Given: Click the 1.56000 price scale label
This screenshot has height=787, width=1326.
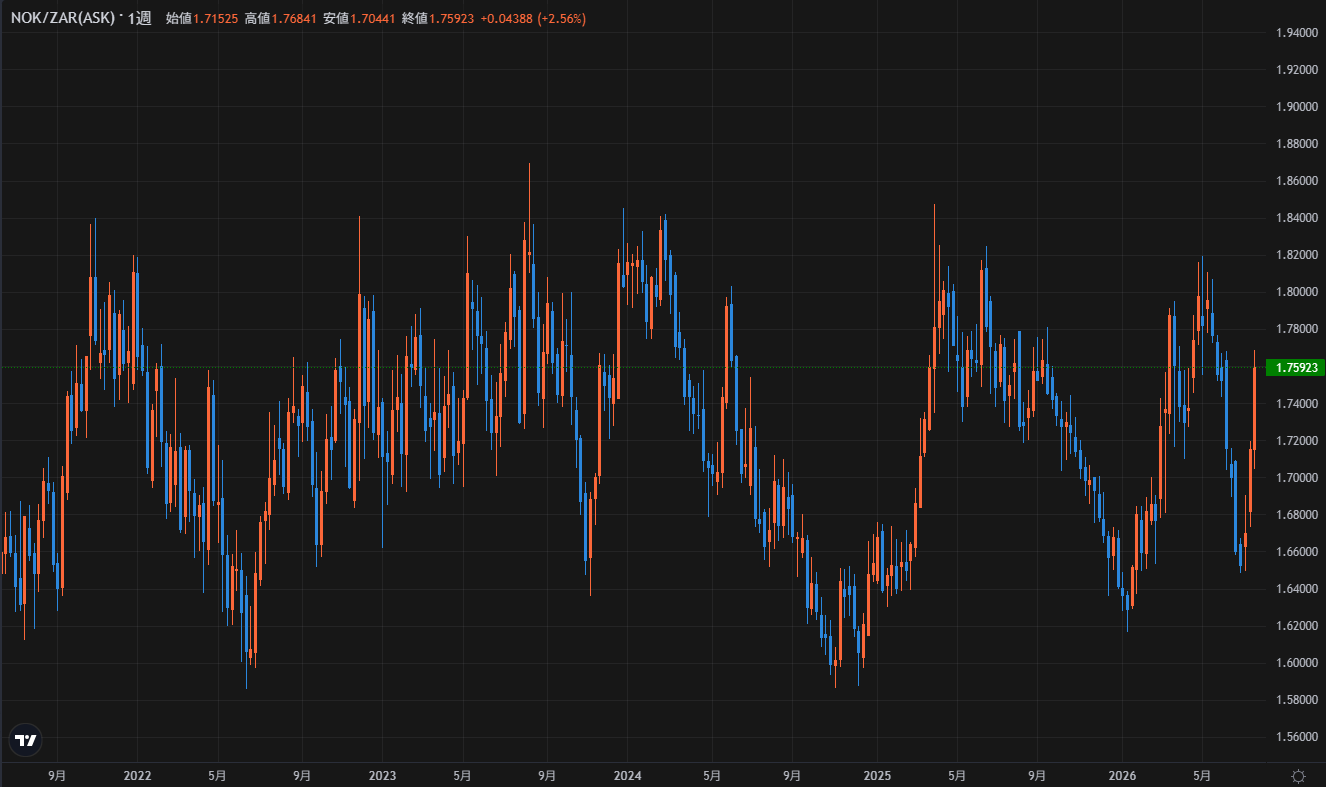Looking at the screenshot, I should pyautogui.click(x=1296, y=737).
